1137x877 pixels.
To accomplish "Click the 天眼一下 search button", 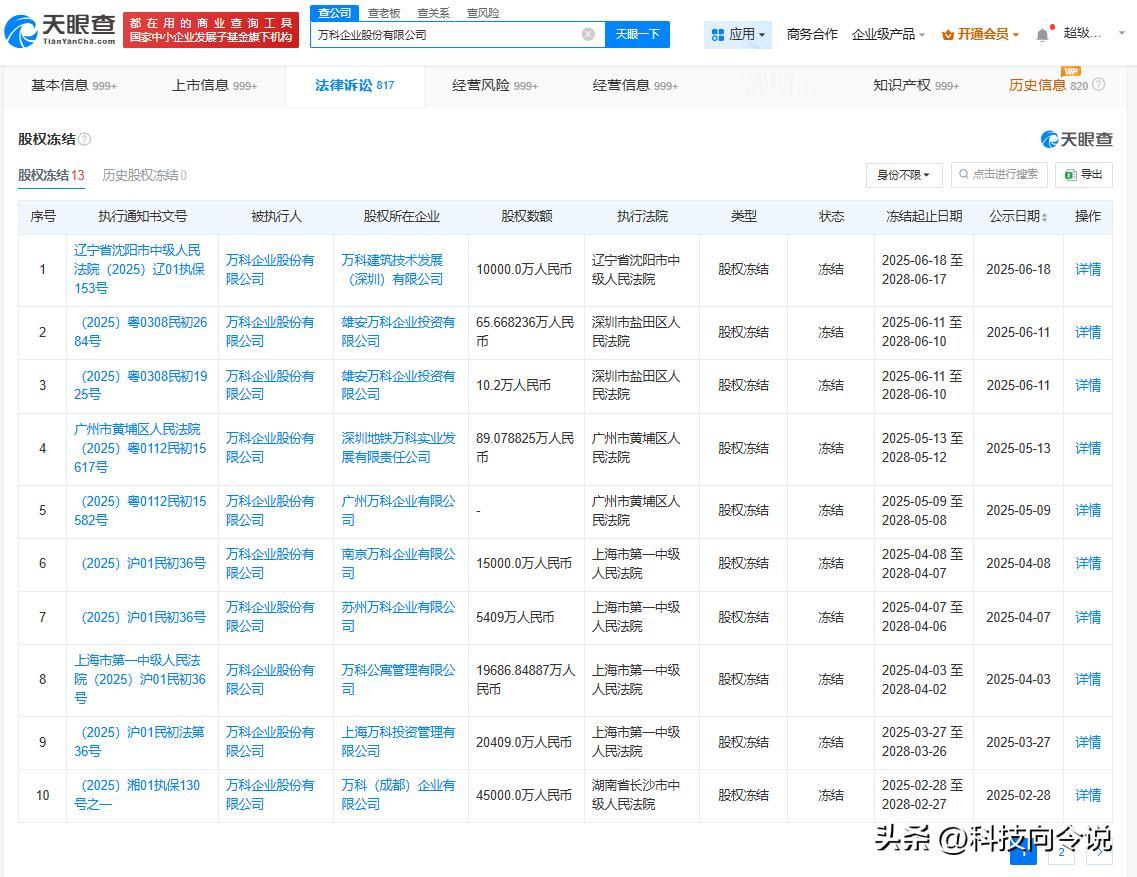I will [637, 34].
